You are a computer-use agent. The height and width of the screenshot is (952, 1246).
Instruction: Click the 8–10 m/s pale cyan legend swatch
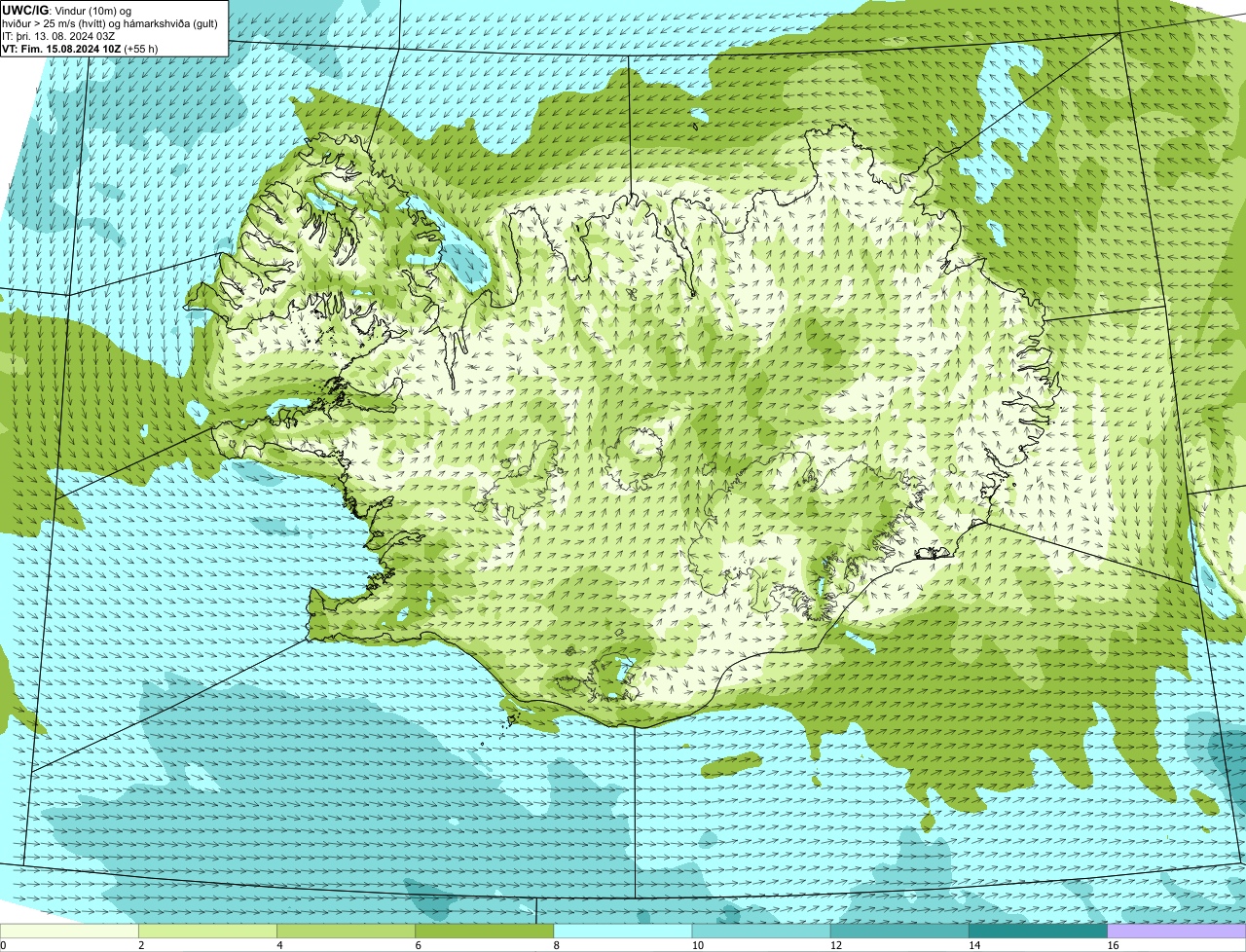tap(623, 931)
